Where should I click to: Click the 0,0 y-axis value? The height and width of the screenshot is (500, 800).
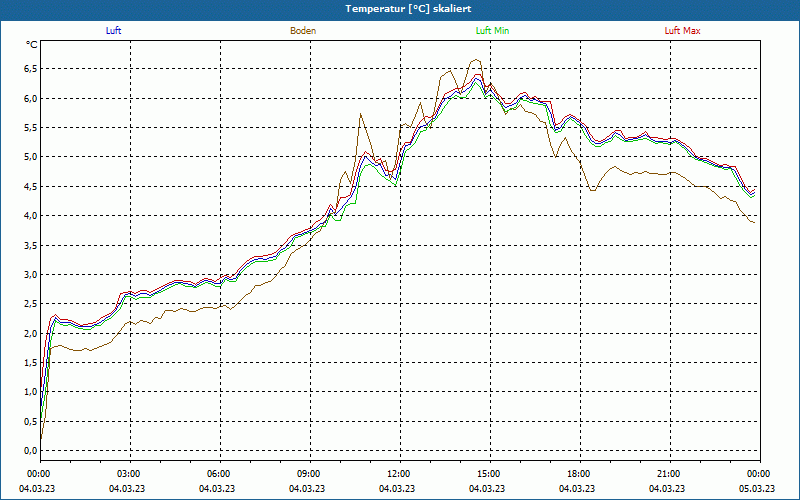(30, 451)
